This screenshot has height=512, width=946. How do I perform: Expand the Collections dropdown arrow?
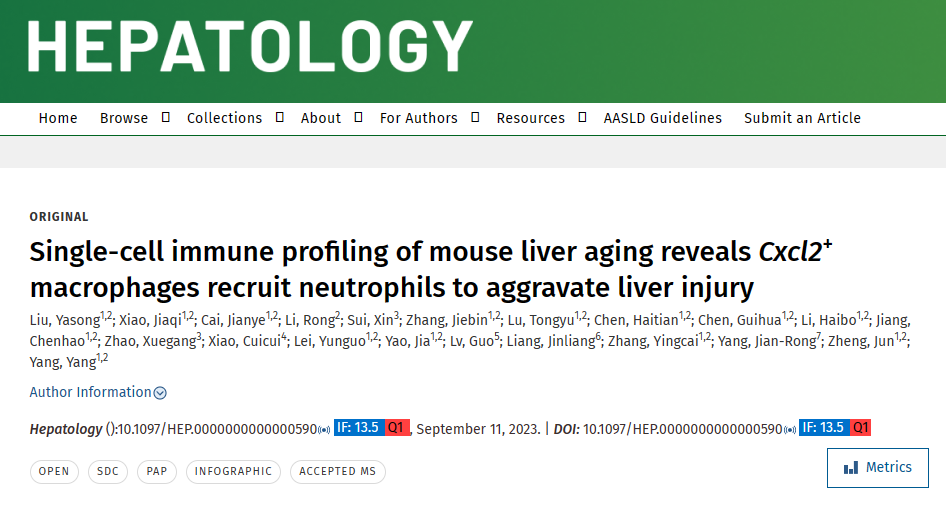point(279,117)
